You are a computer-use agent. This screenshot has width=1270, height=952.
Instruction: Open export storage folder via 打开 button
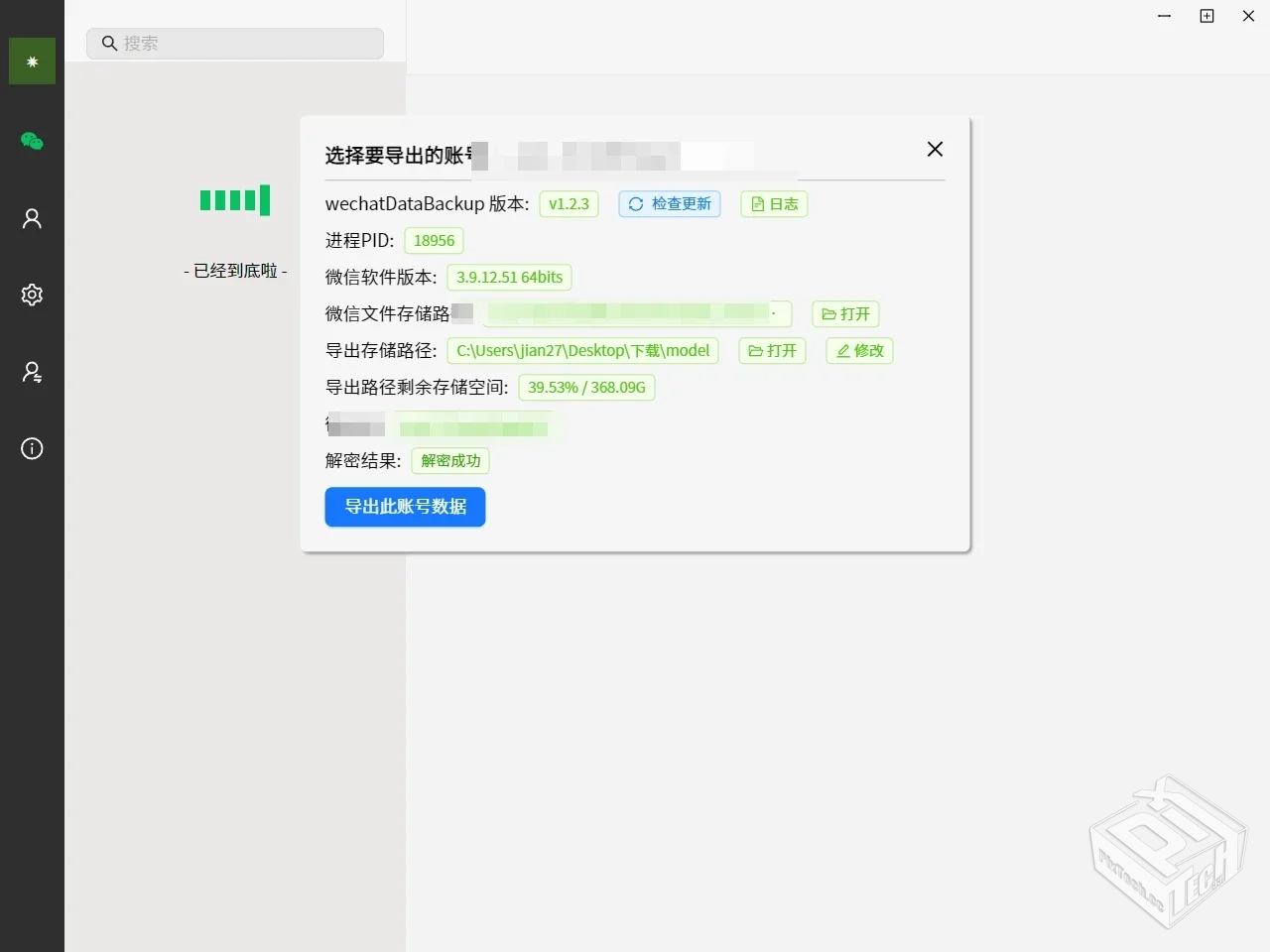click(x=771, y=350)
